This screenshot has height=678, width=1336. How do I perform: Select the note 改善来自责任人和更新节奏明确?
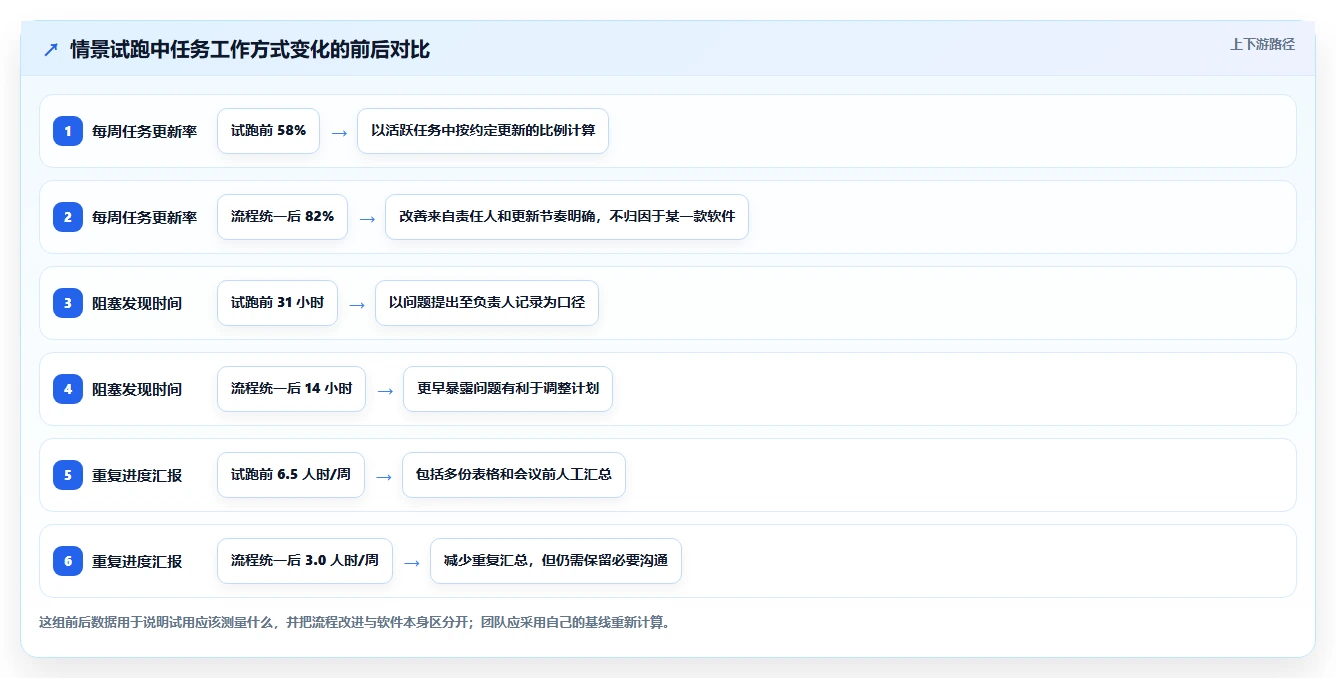click(567, 217)
